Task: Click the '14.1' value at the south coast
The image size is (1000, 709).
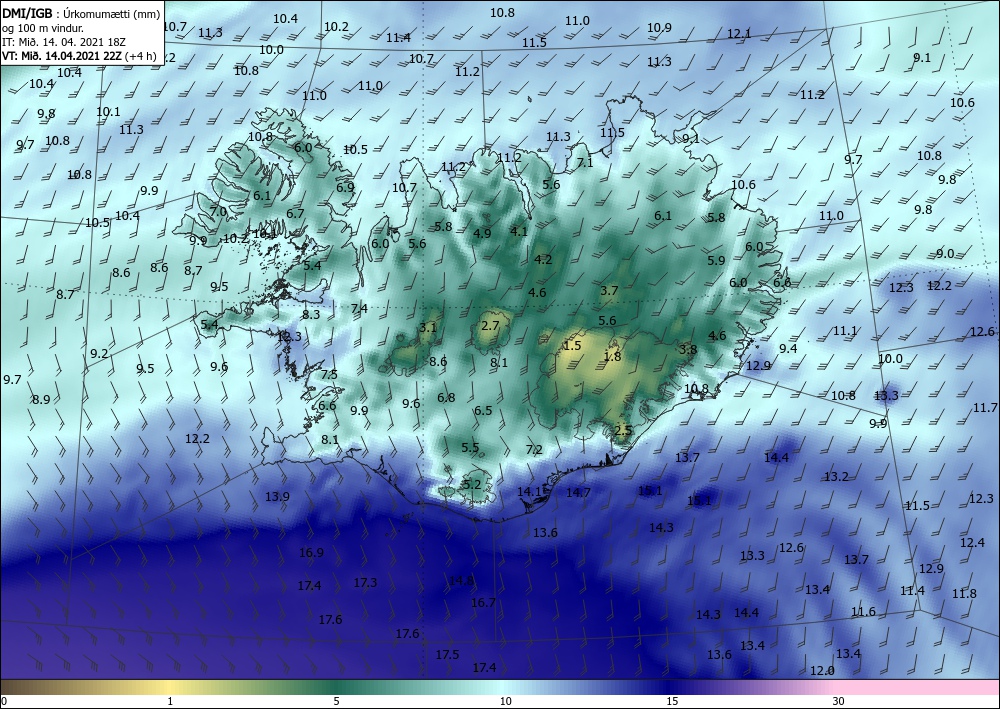Action: click(529, 492)
